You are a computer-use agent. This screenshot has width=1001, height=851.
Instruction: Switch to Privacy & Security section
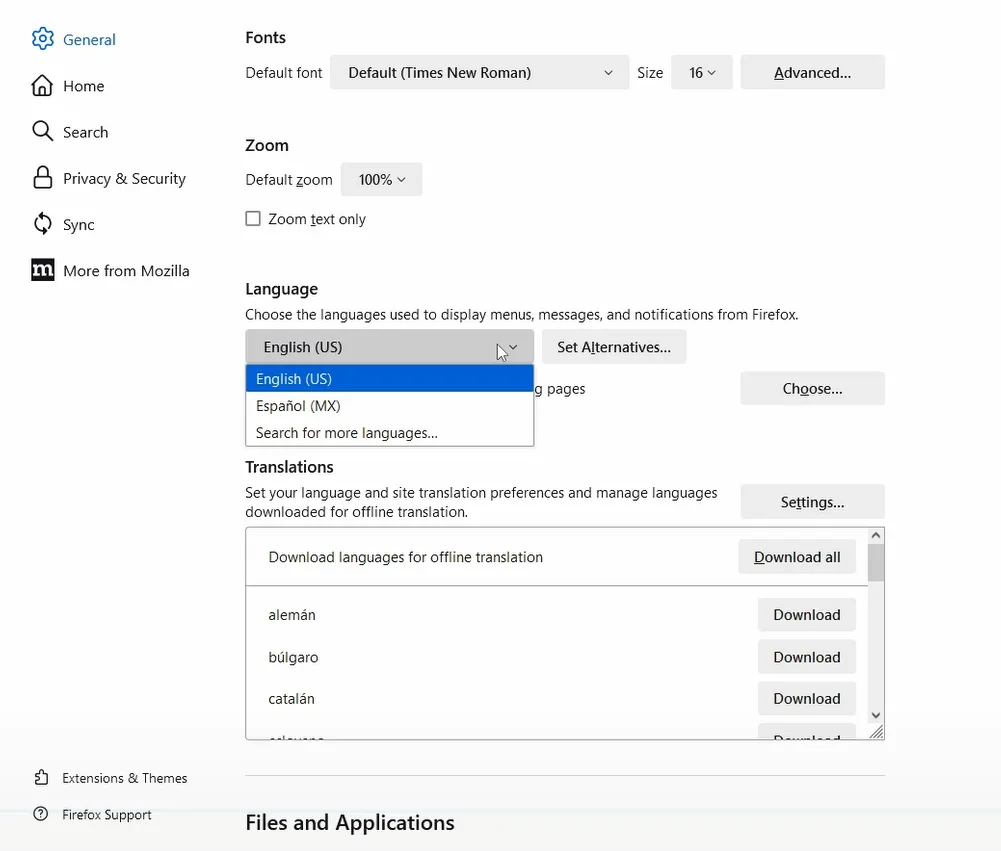point(124,179)
